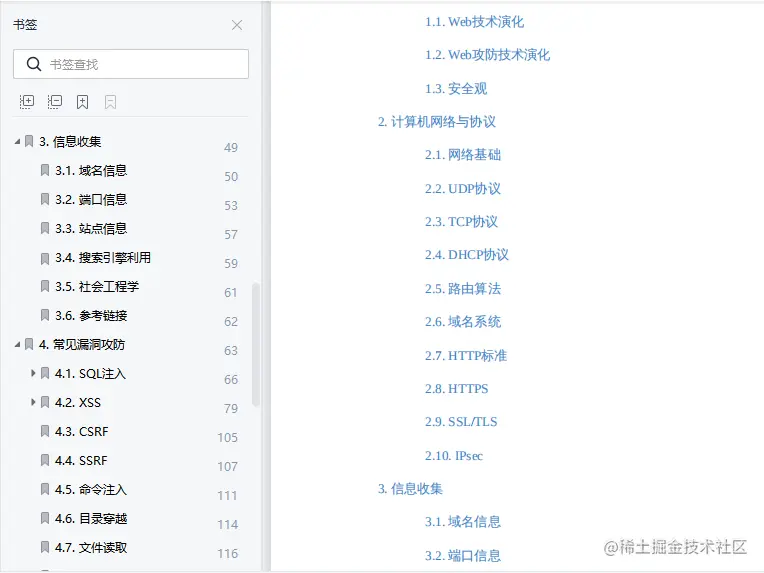Select bookmark 4.2. XSS
Image resolution: width=764 pixels, height=573 pixels.
coord(78,402)
